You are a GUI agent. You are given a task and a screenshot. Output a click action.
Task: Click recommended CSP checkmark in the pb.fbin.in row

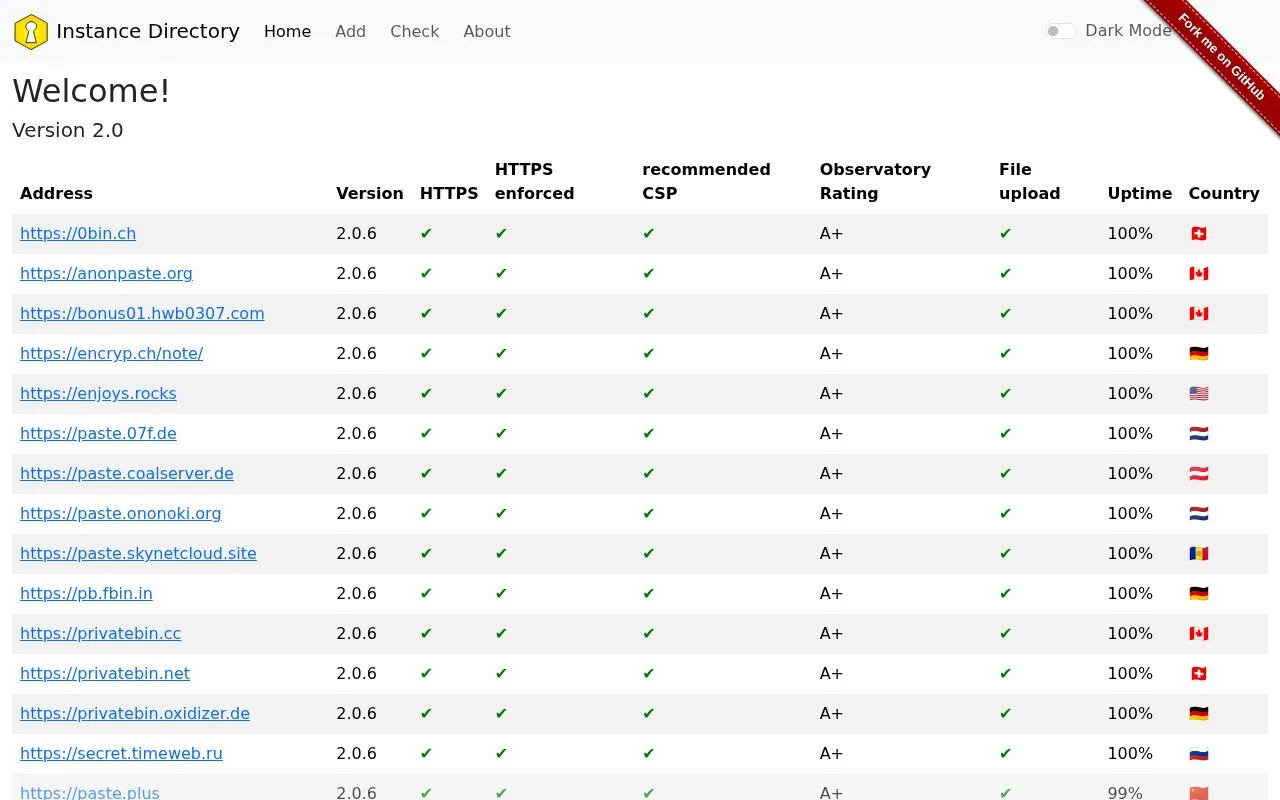click(648, 593)
